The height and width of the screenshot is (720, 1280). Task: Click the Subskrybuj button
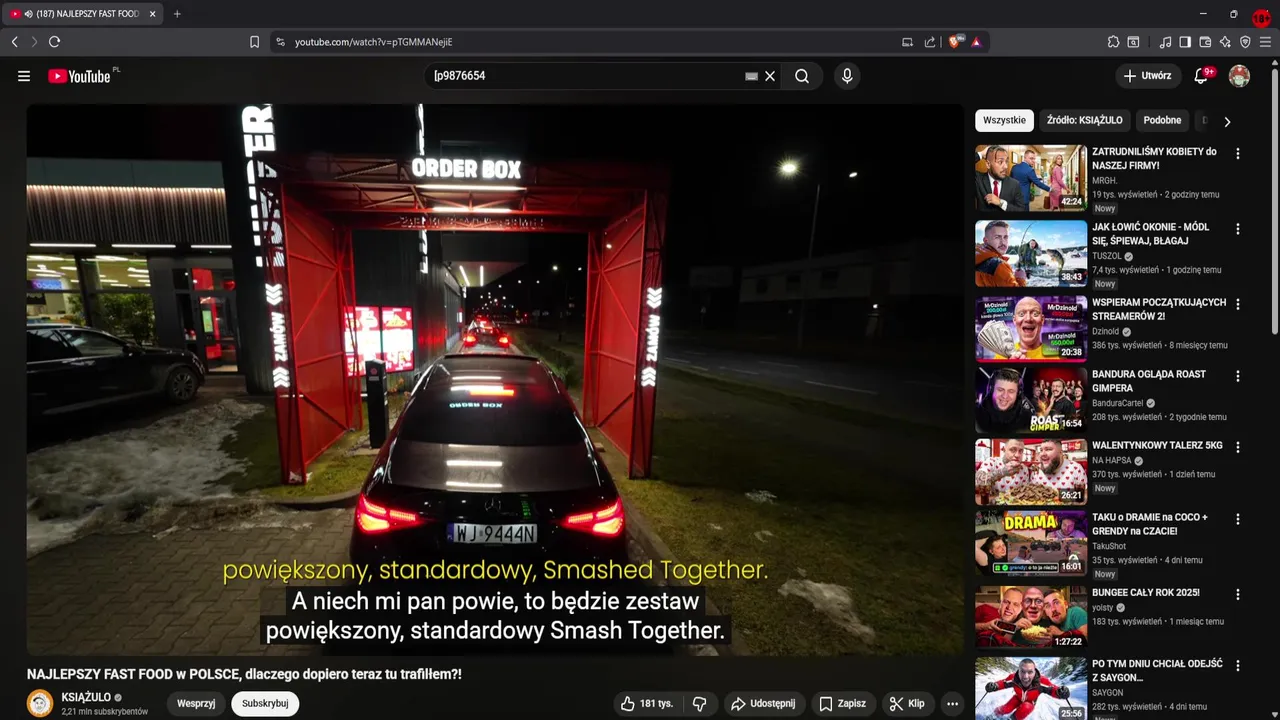[x=265, y=704]
